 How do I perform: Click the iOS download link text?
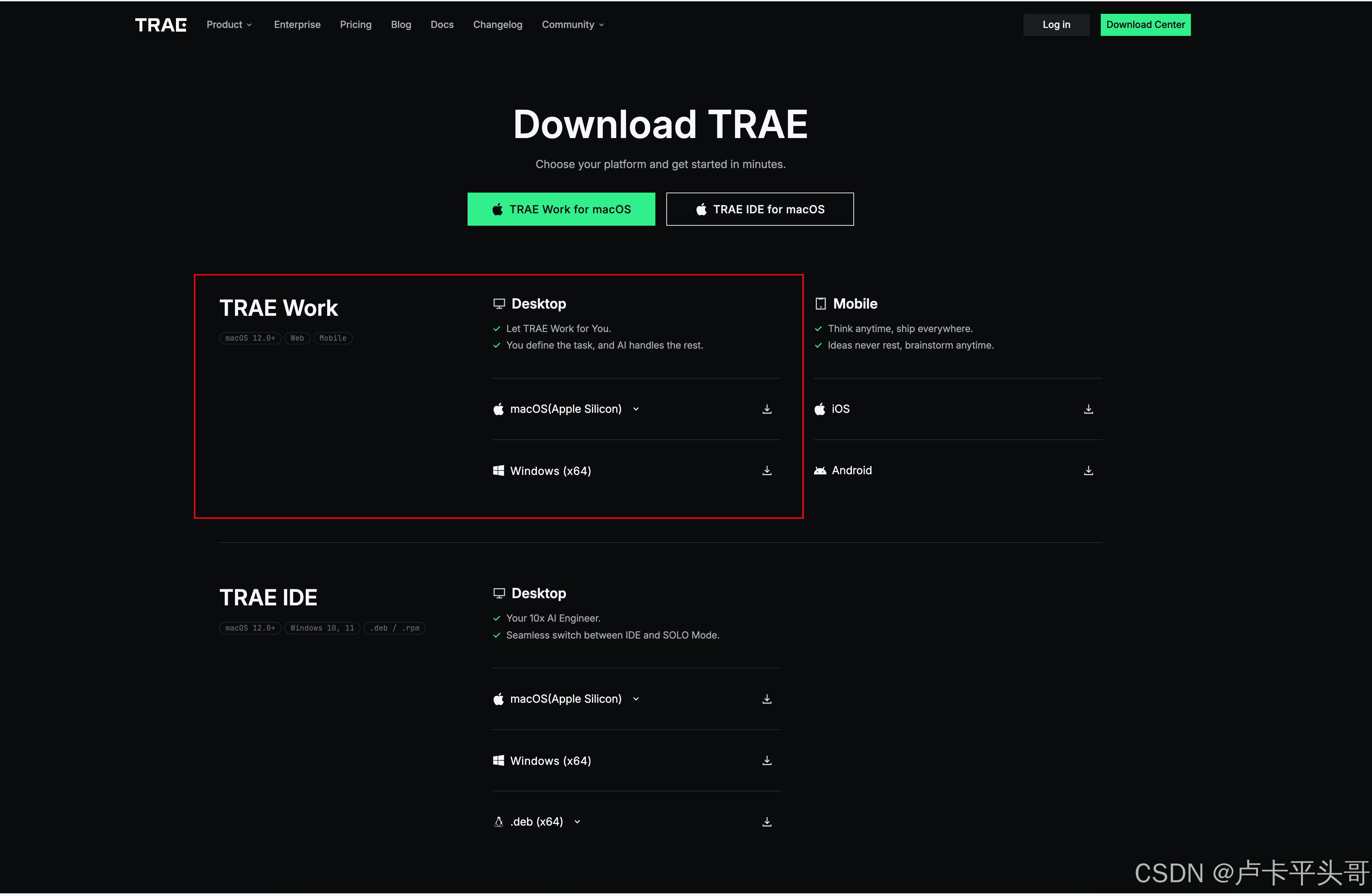(841, 409)
